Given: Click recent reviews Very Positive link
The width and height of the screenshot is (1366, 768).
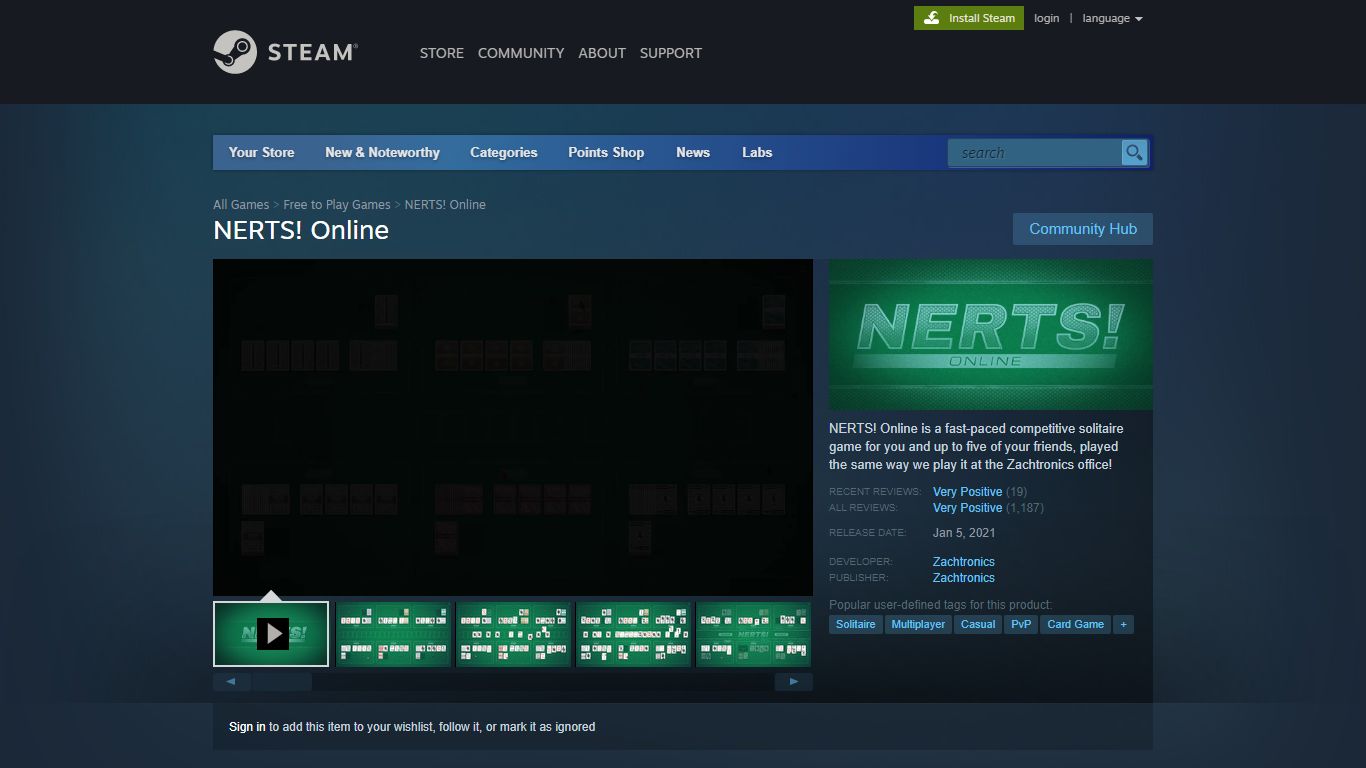Looking at the screenshot, I should click(967, 491).
